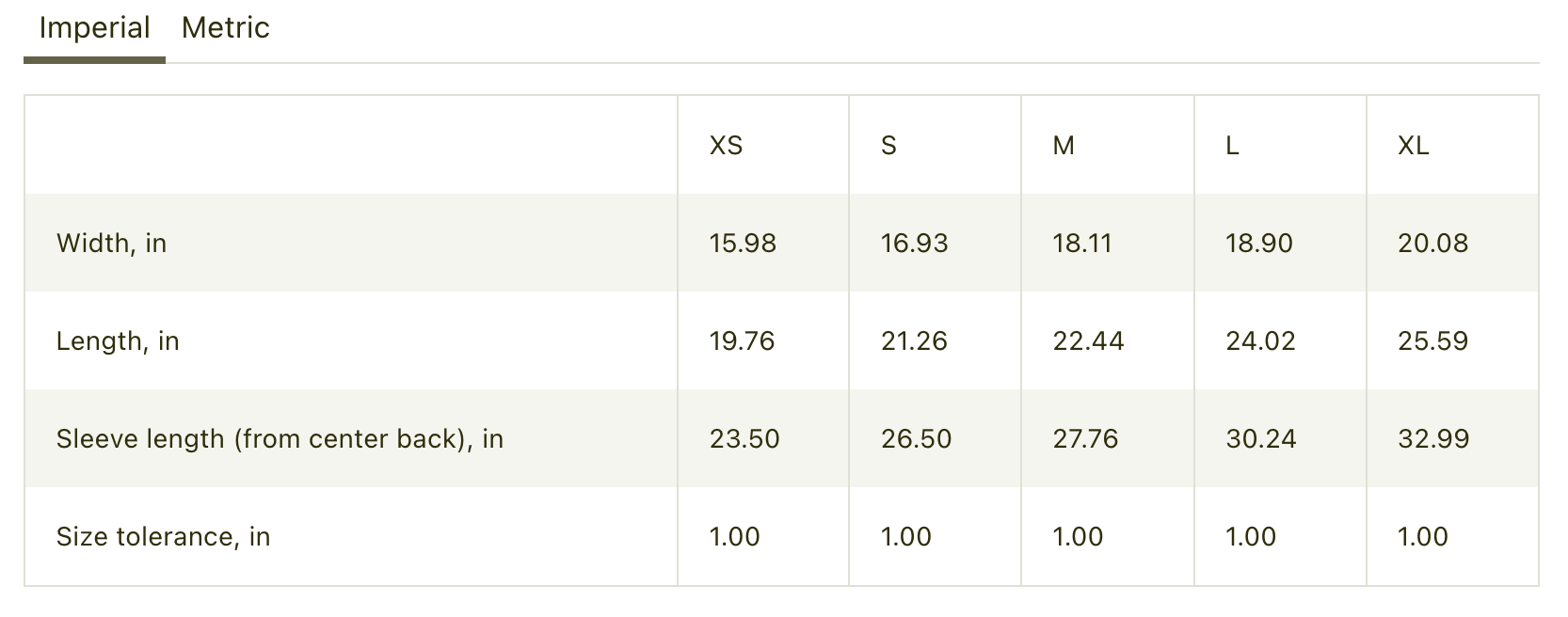Click the S sleeve length value 26.50
This screenshot has height=617, width=1568.
(x=916, y=439)
